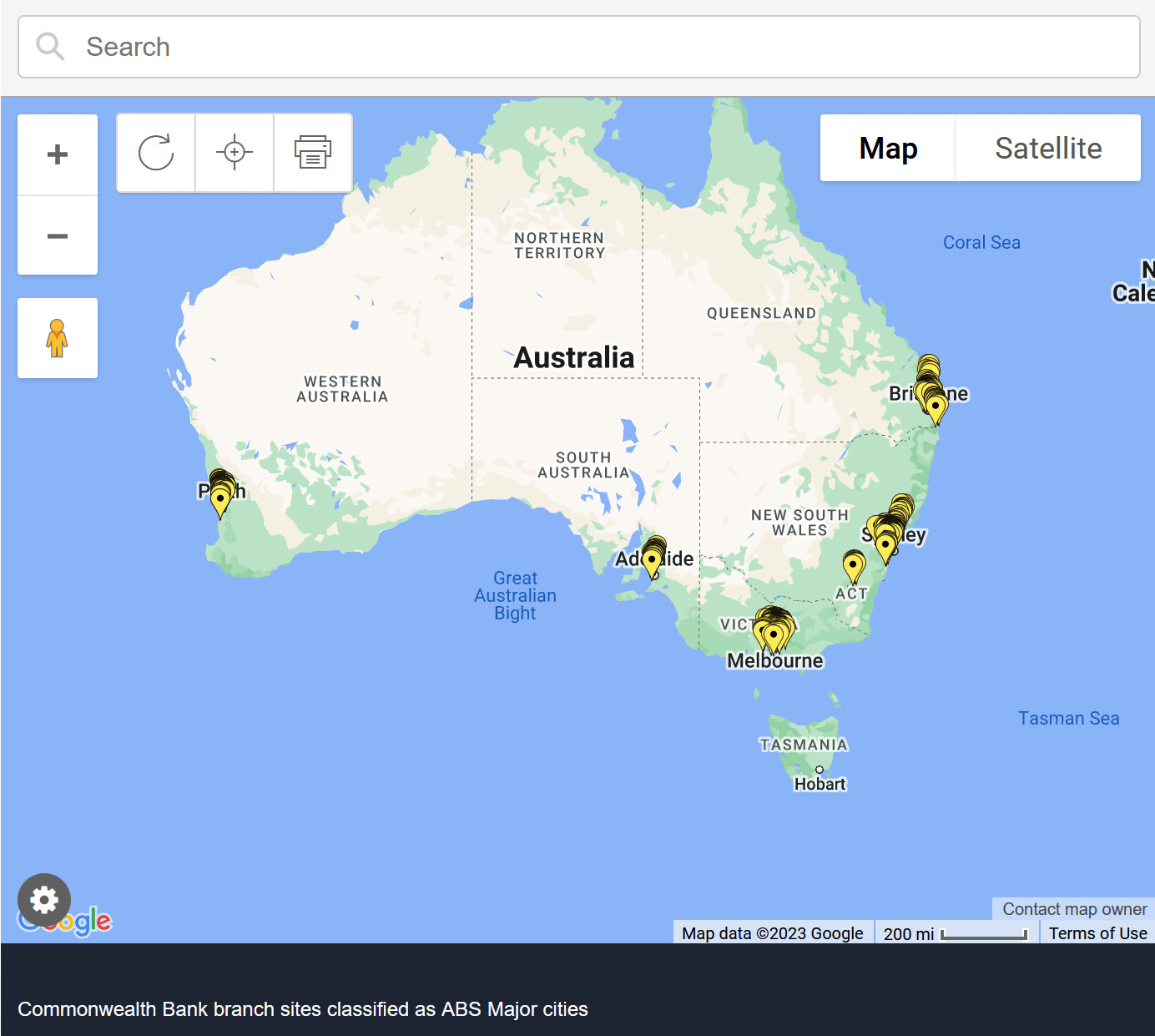Click the Melbourne city label
Viewport: 1155px width, 1036px height.
pos(774,660)
